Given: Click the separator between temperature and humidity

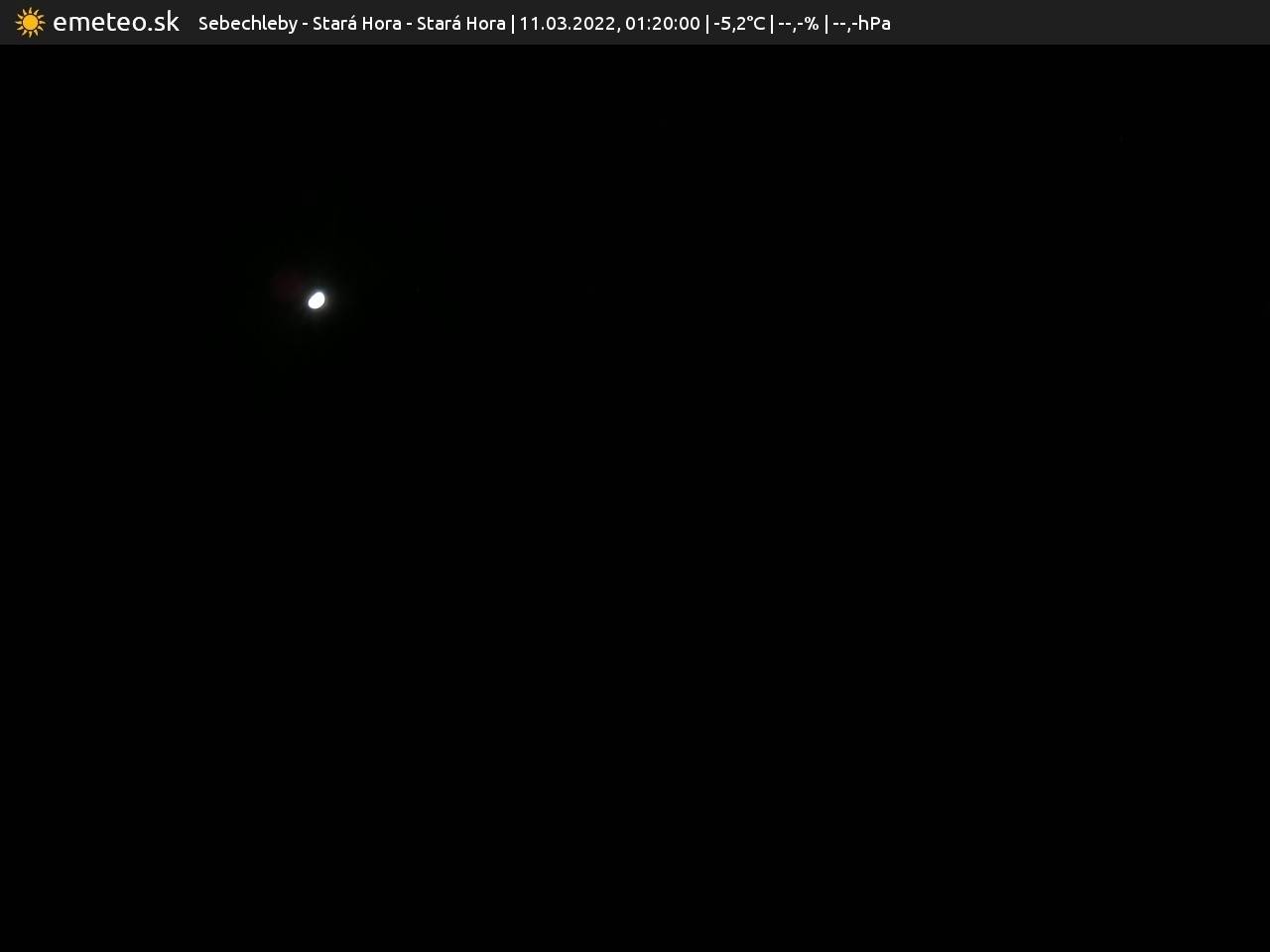Looking at the screenshot, I should pos(772,23).
